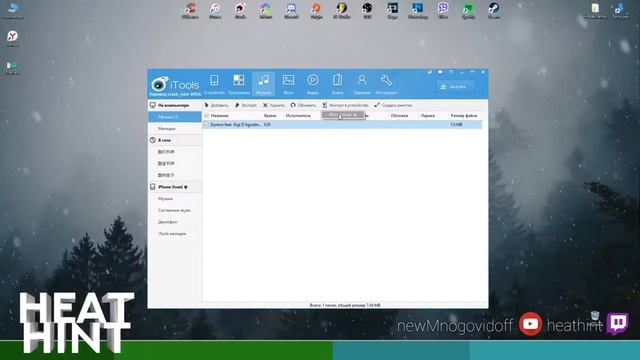The image size is (640, 360).
Task: Open the iTunes desktop shortcut
Action: tap(215, 11)
